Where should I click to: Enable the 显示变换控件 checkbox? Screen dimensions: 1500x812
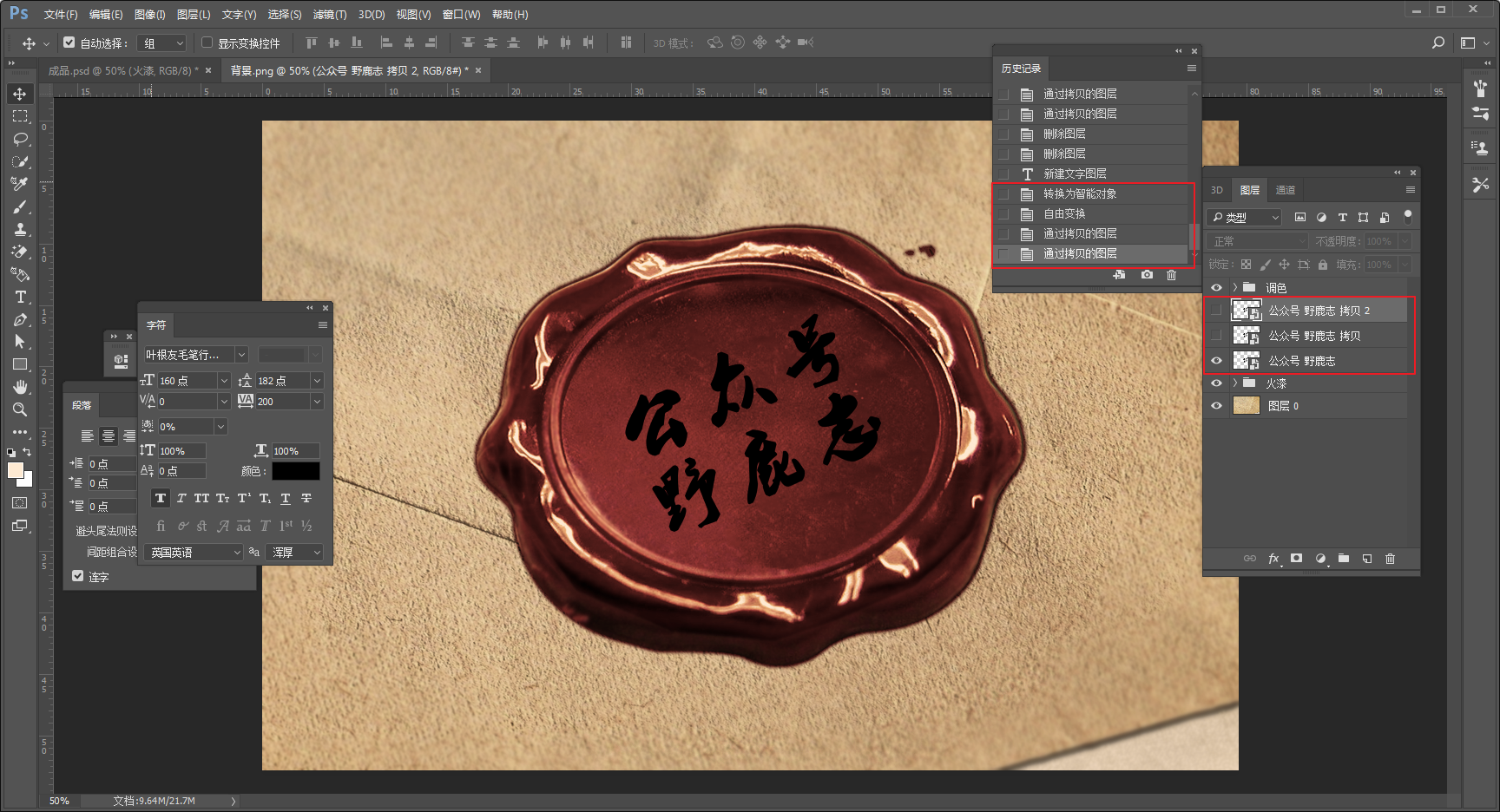tap(207, 43)
